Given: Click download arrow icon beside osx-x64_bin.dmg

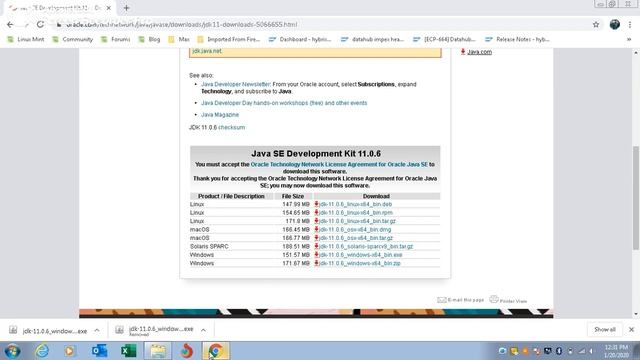Looking at the screenshot, I should tap(316, 229).
